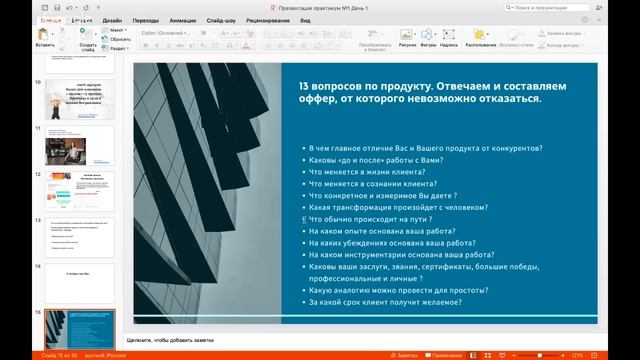Click the Вставить paste icon
Image resolution: width=640 pixels, height=360 pixels.
pos(43,35)
